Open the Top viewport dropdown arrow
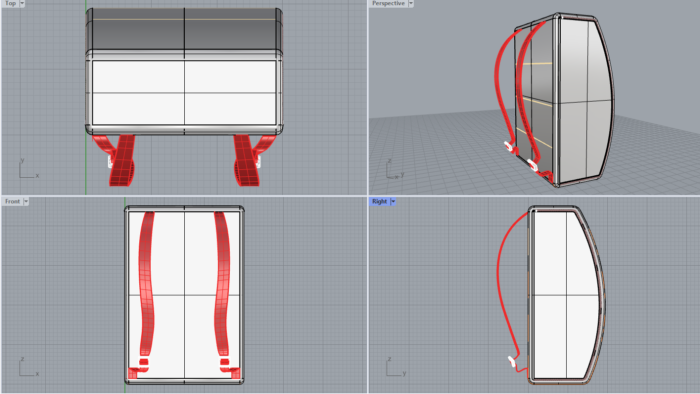This screenshot has height=394, width=700. point(22,3)
